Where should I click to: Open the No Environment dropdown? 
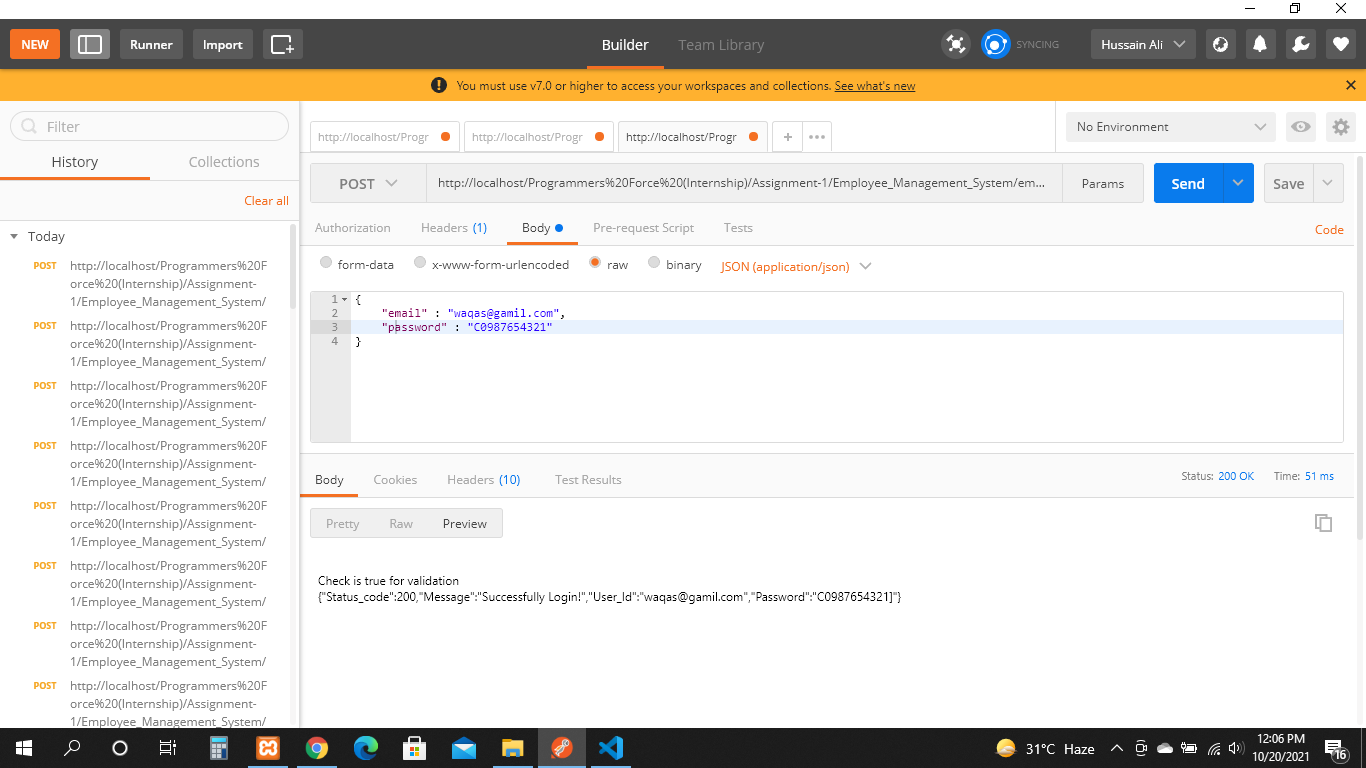point(1168,126)
